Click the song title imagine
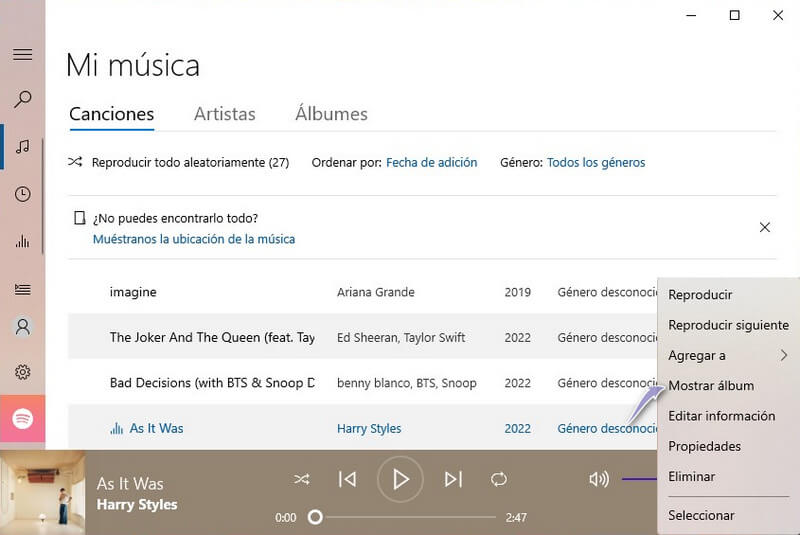The image size is (800, 535). point(133,292)
